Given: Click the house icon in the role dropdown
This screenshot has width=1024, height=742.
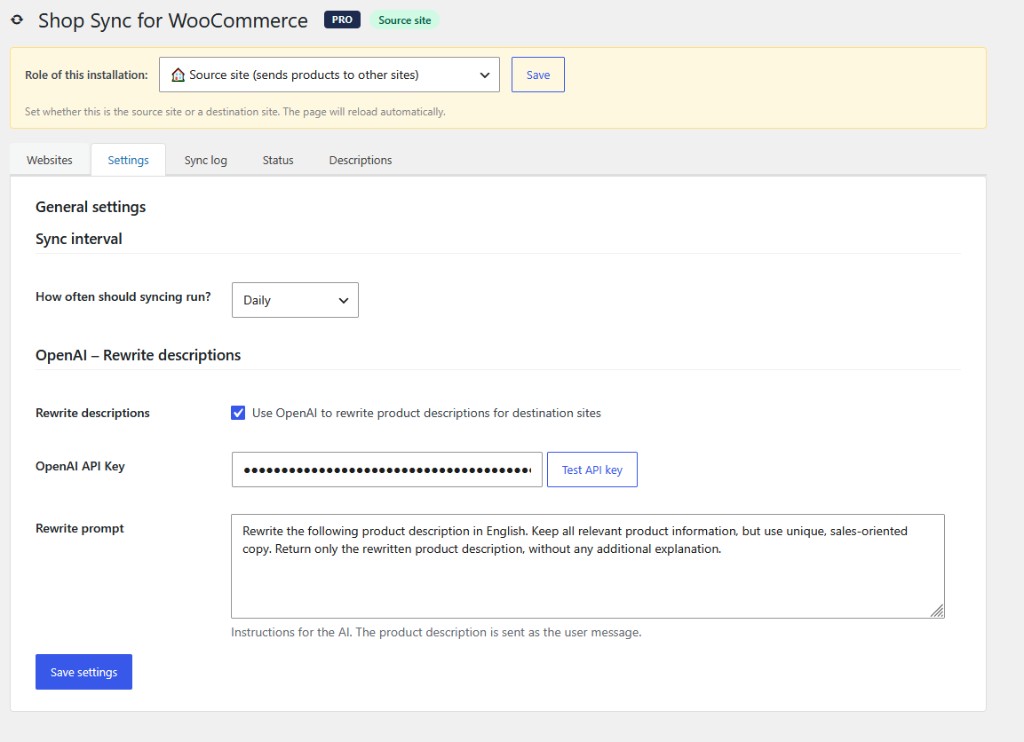Looking at the screenshot, I should point(178,75).
